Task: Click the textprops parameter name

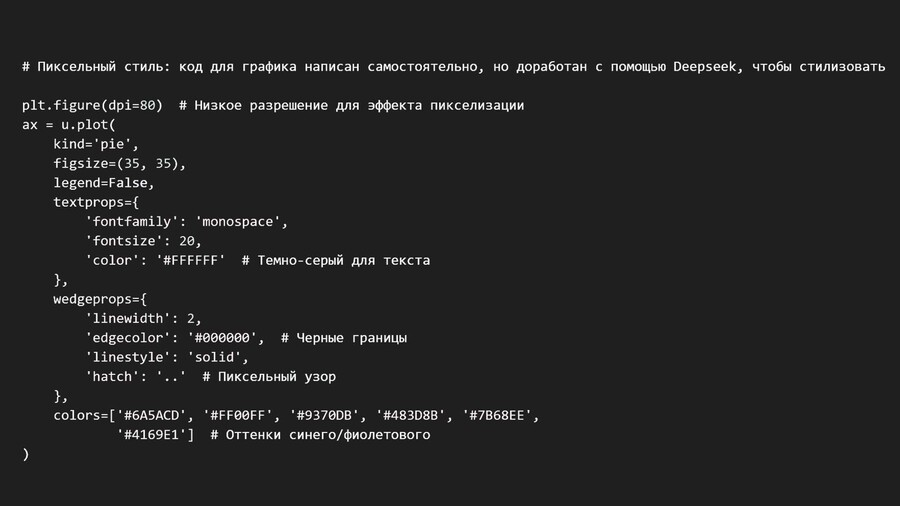Action: click(x=92, y=202)
